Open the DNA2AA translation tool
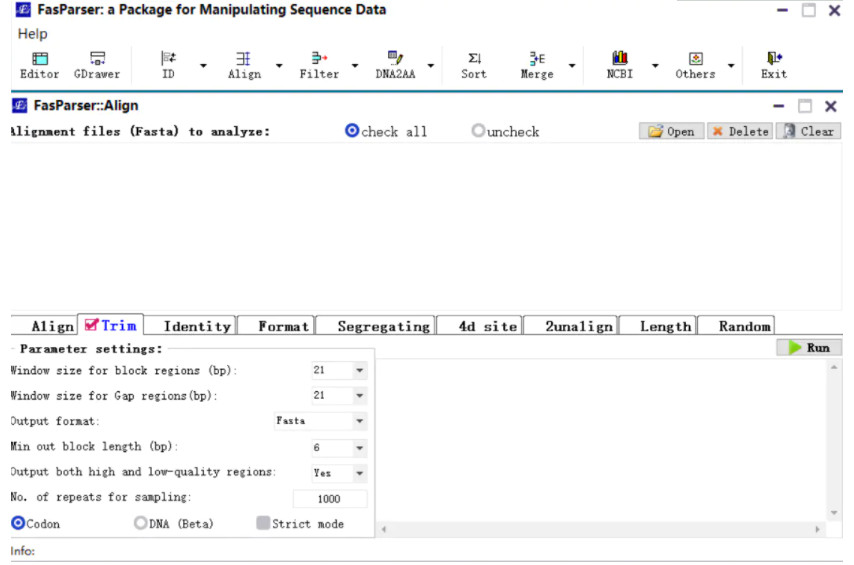 [395, 65]
